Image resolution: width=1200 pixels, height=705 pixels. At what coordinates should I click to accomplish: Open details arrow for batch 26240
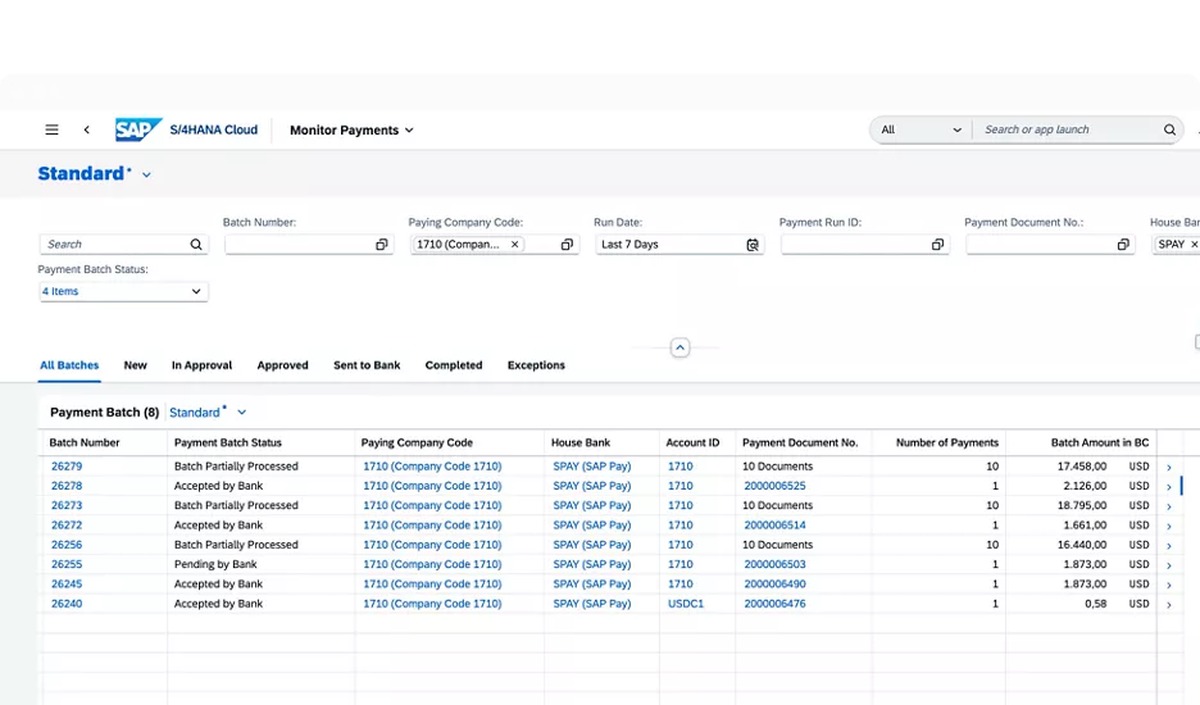click(1169, 605)
